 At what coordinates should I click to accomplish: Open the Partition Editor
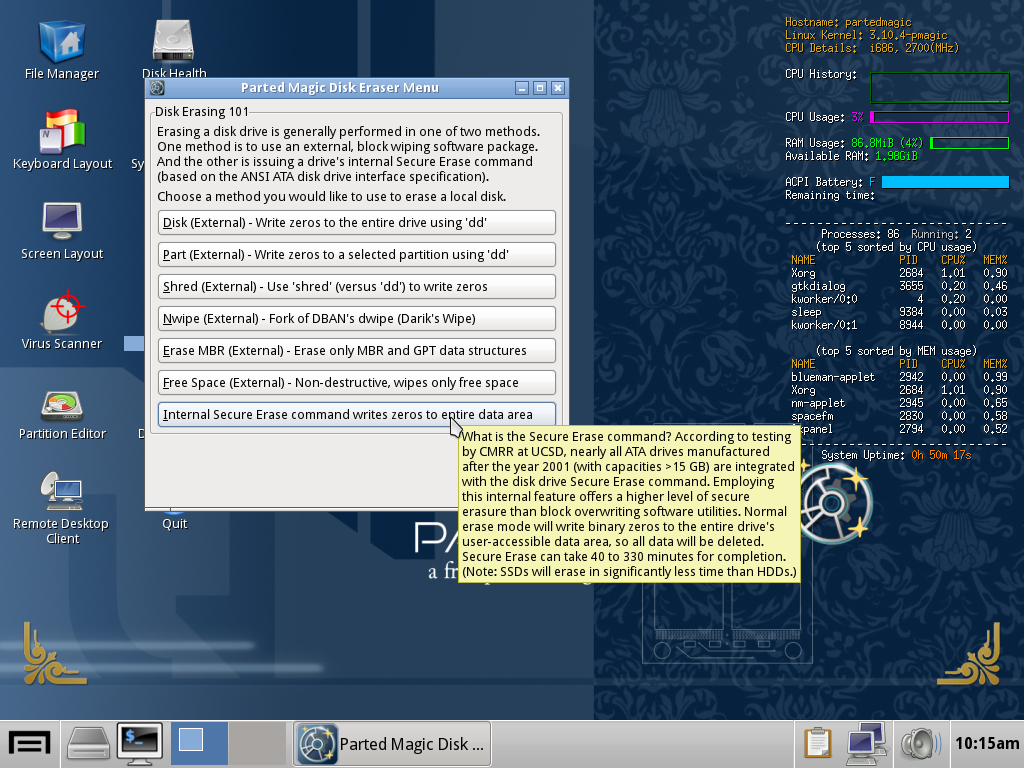pyautogui.click(x=60, y=400)
